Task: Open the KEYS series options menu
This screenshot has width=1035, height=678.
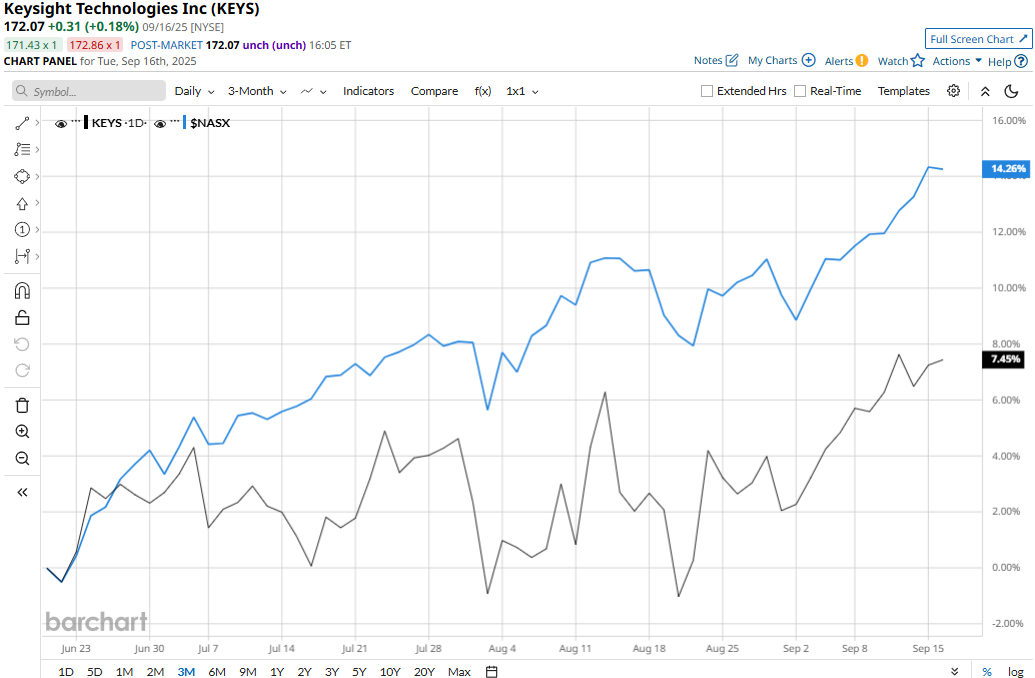Action: click(x=76, y=122)
